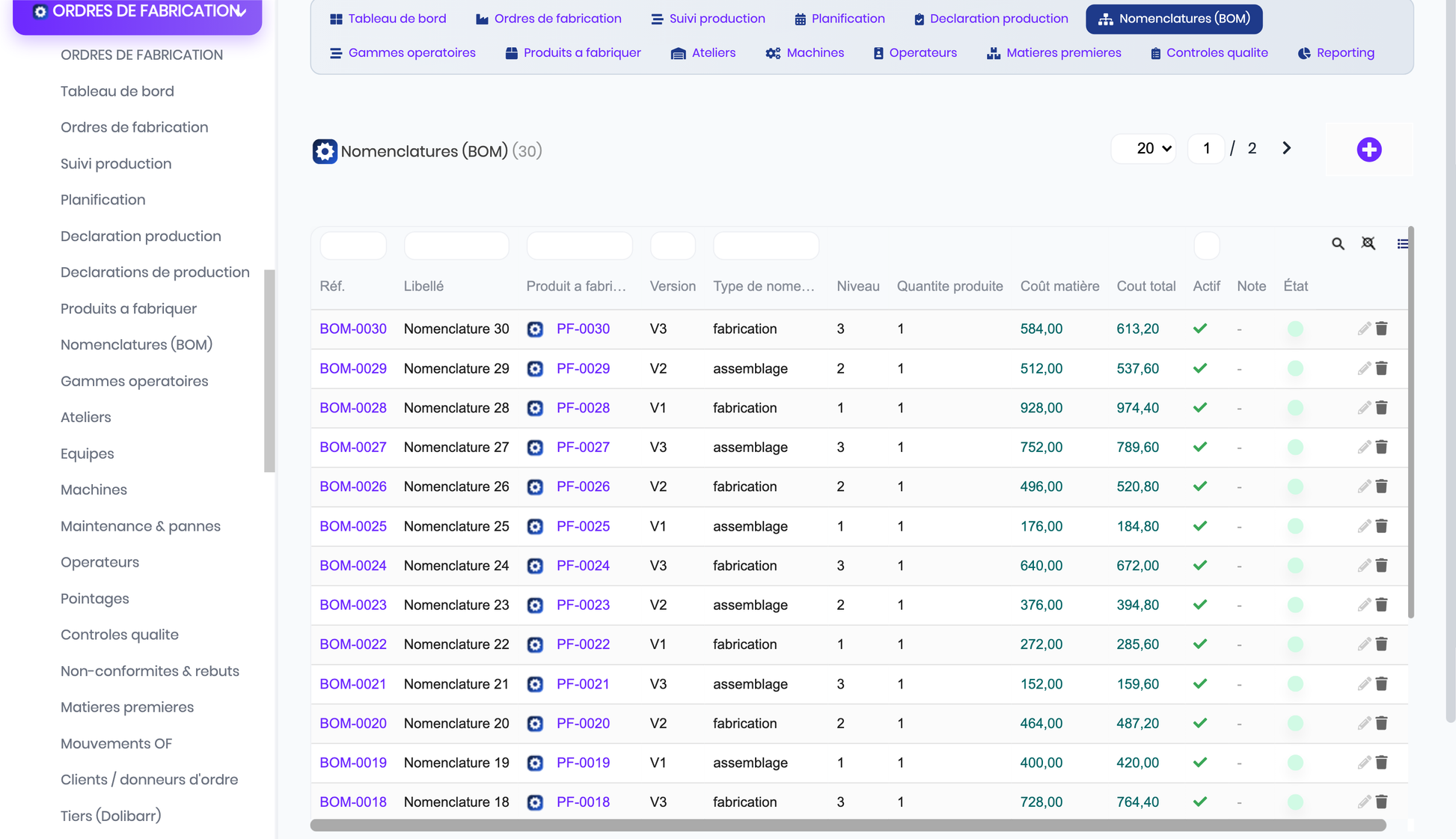
Task: Focus the Version filter field
Action: point(673,245)
